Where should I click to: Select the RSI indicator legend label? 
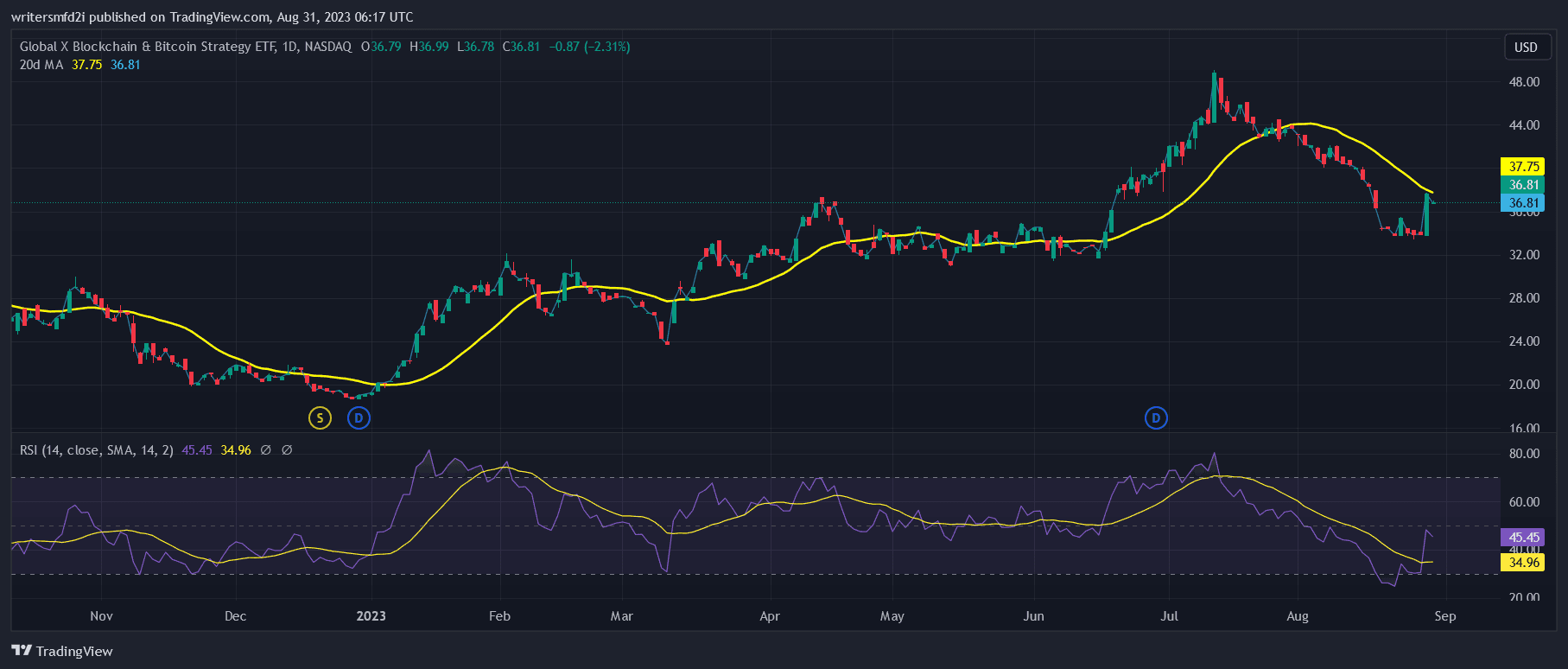[x=96, y=450]
